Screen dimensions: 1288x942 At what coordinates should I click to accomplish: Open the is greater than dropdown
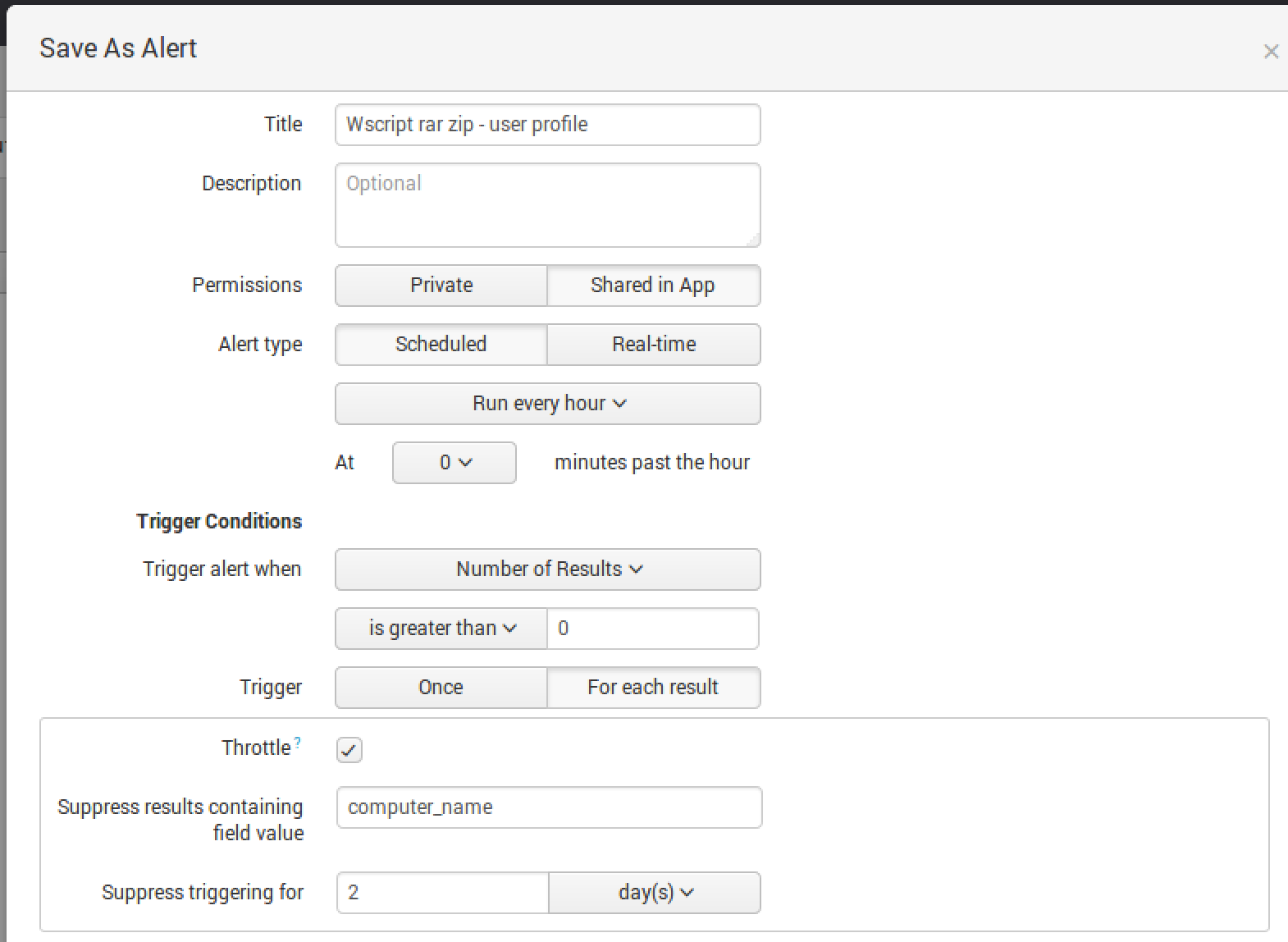(x=441, y=629)
